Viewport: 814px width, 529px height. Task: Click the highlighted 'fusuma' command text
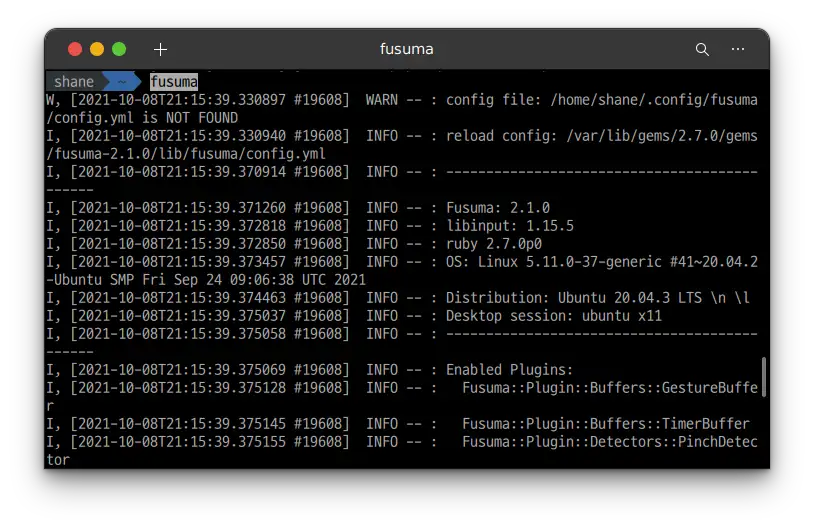[174, 82]
